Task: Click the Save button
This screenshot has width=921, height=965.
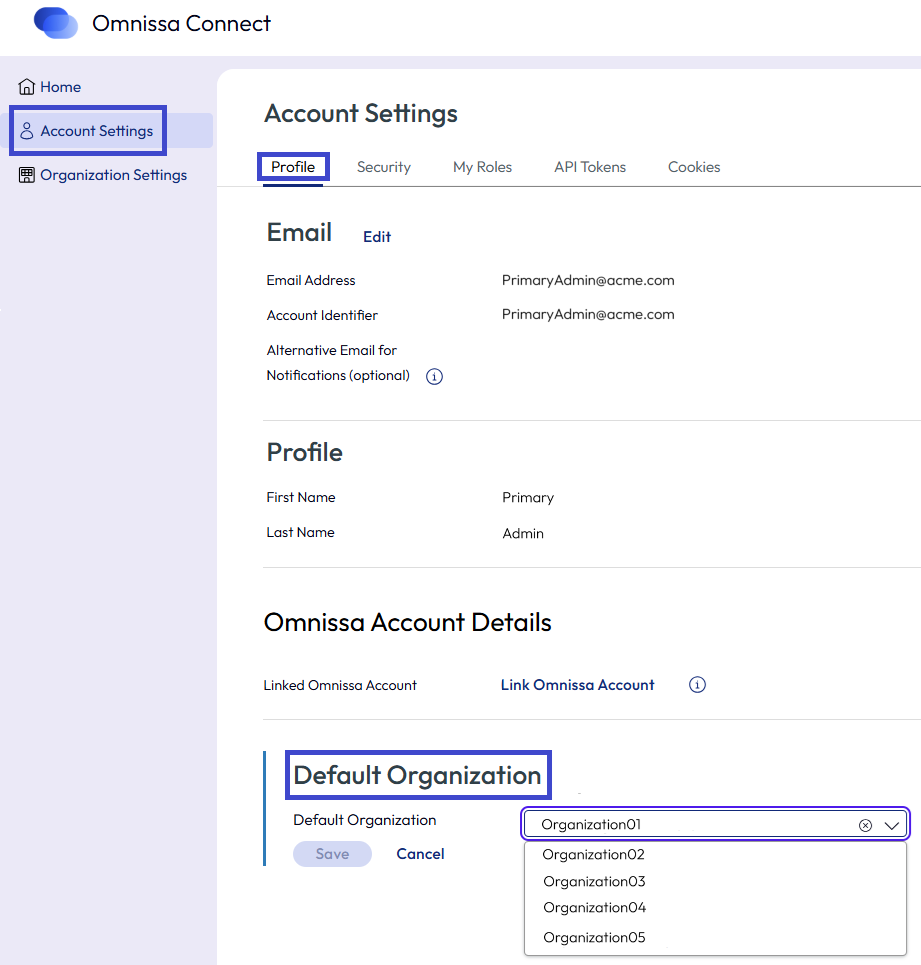Action: (332, 854)
